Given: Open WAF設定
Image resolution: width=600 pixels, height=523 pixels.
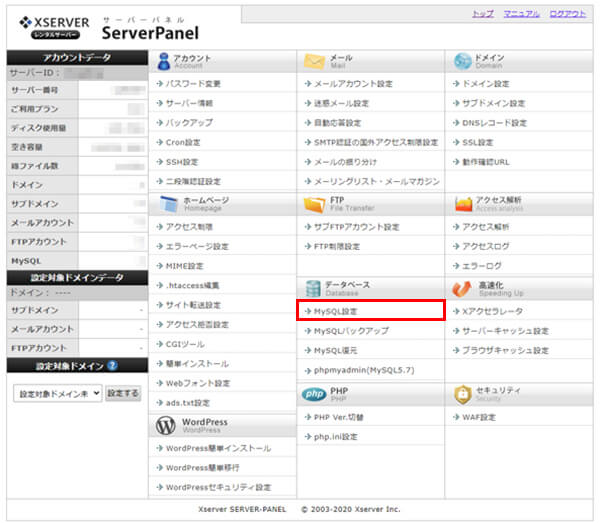Looking at the screenshot, I should (479, 417).
